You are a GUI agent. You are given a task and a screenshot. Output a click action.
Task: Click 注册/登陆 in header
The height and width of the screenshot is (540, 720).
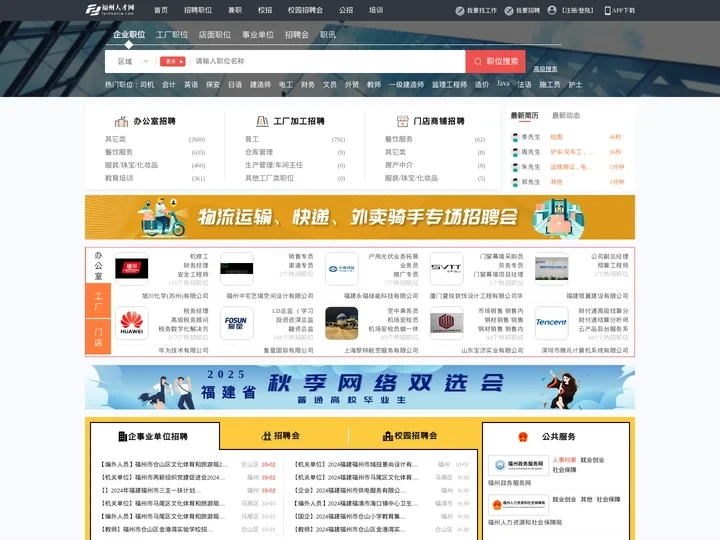578,11
